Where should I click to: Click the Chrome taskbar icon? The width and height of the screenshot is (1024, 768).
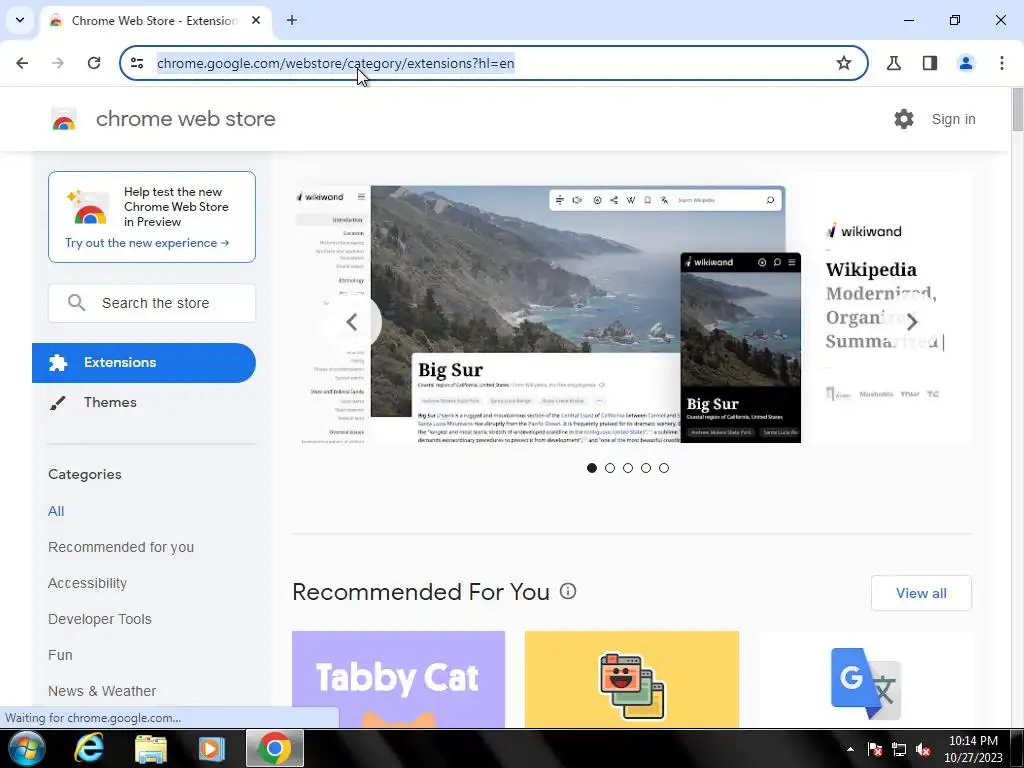(274, 748)
